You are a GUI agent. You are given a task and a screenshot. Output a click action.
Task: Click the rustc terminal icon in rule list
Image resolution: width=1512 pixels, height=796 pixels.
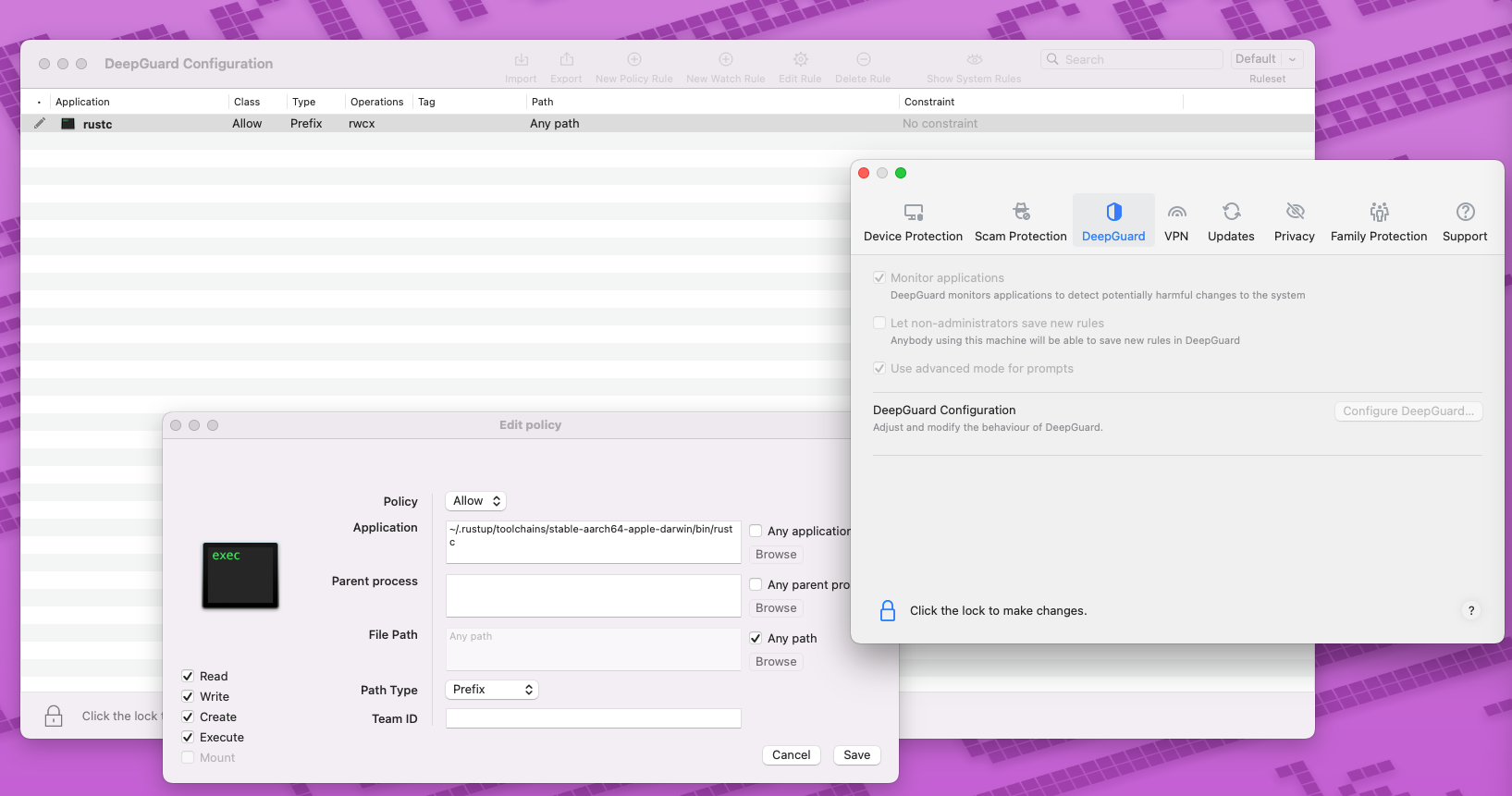[68, 124]
